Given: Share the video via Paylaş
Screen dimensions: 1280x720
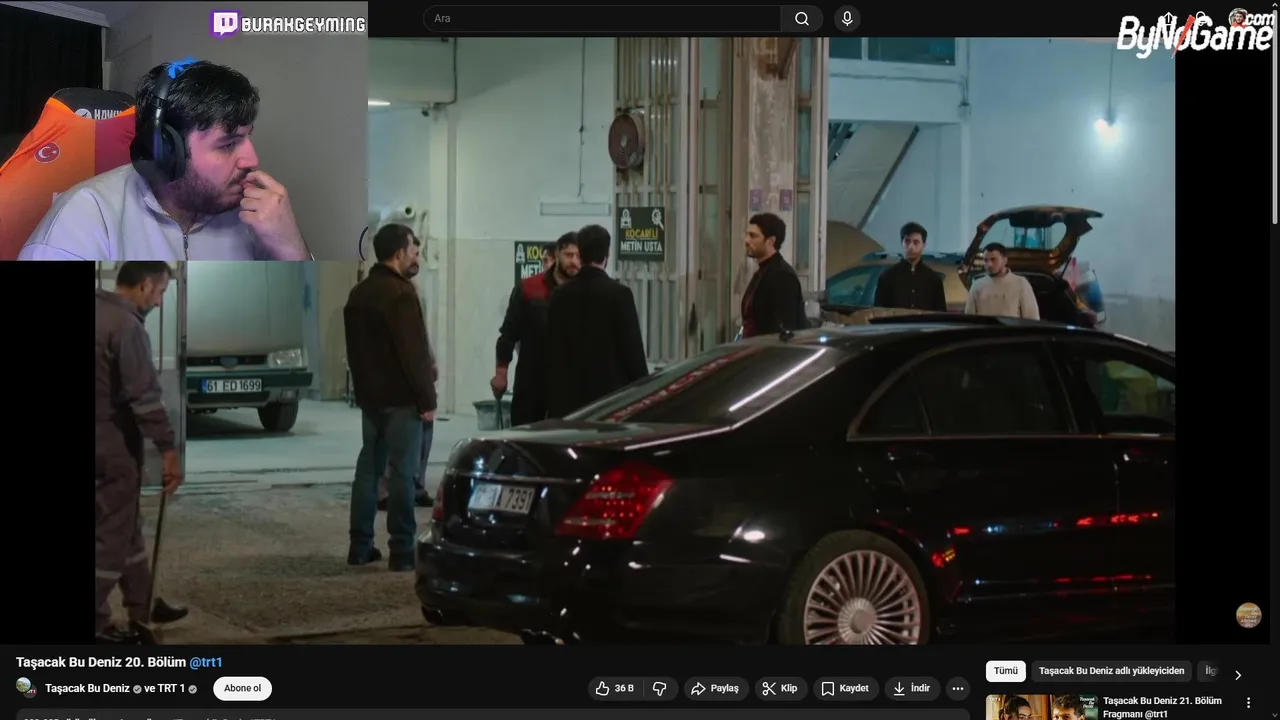Looking at the screenshot, I should pos(715,688).
